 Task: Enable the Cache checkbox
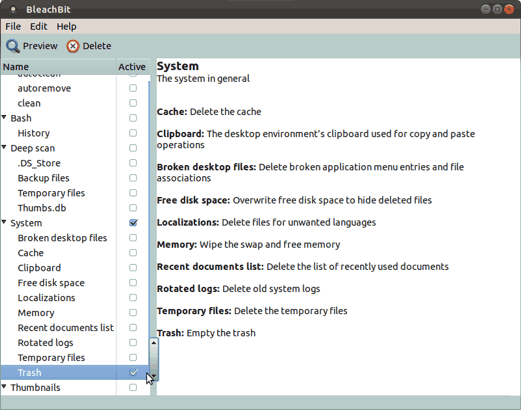point(133,253)
